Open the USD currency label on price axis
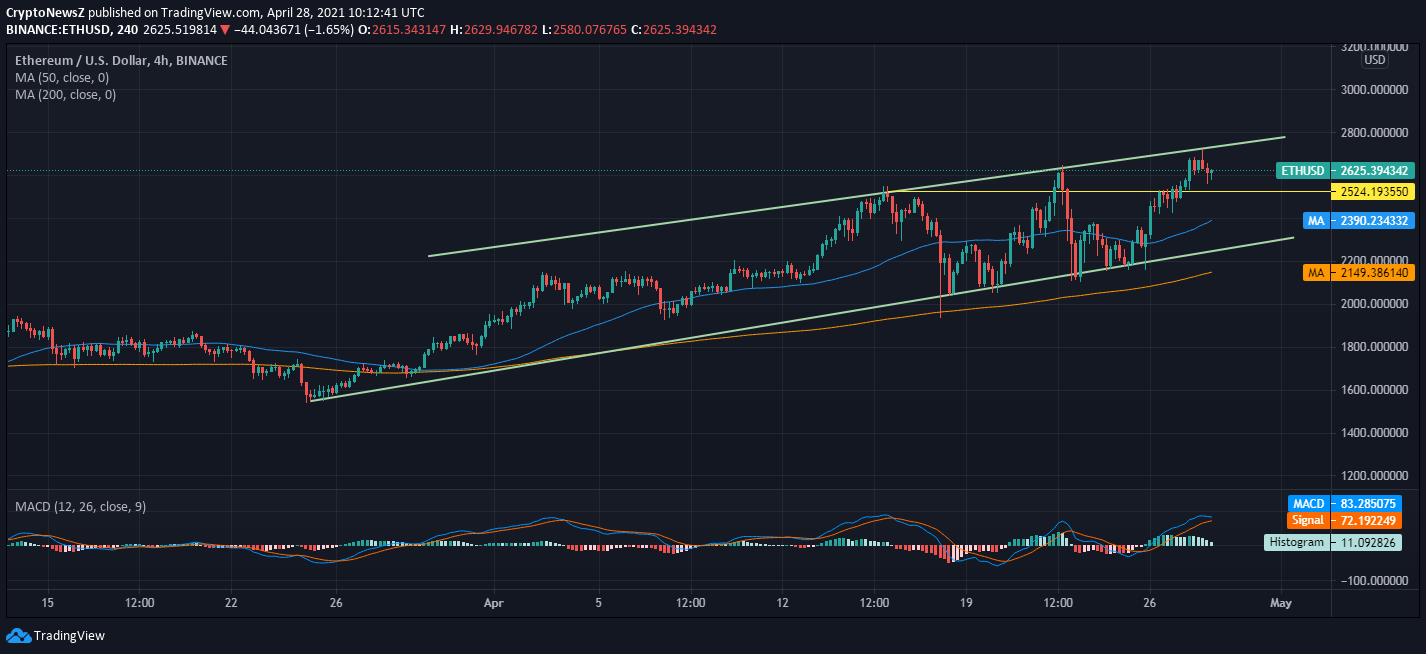Viewport: 1426px width, 654px height. click(1375, 60)
